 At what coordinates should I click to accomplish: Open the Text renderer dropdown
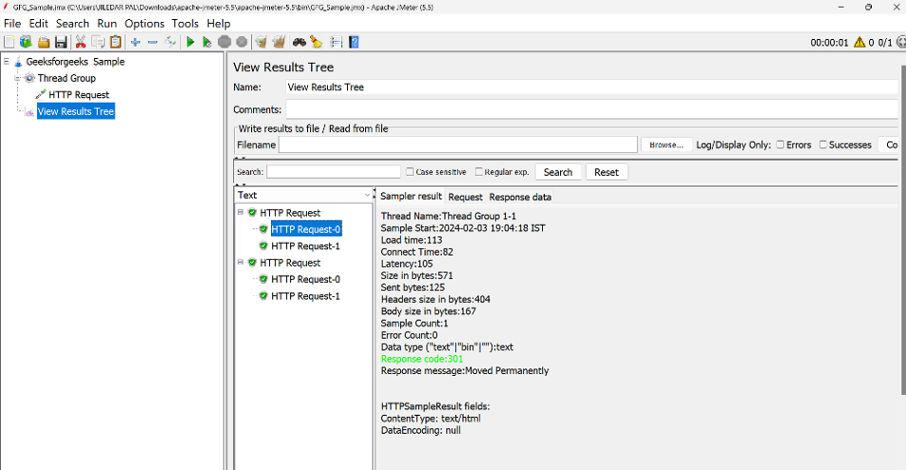pyautogui.click(x=304, y=195)
